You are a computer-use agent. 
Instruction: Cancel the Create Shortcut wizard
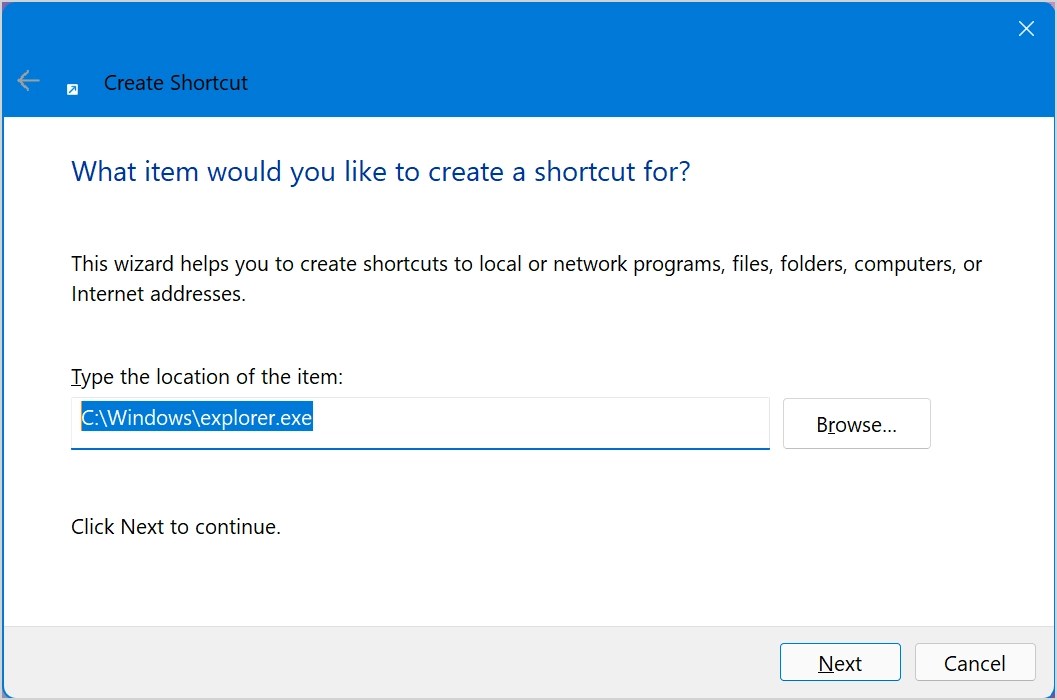pyautogui.click(x=973, y=663)
